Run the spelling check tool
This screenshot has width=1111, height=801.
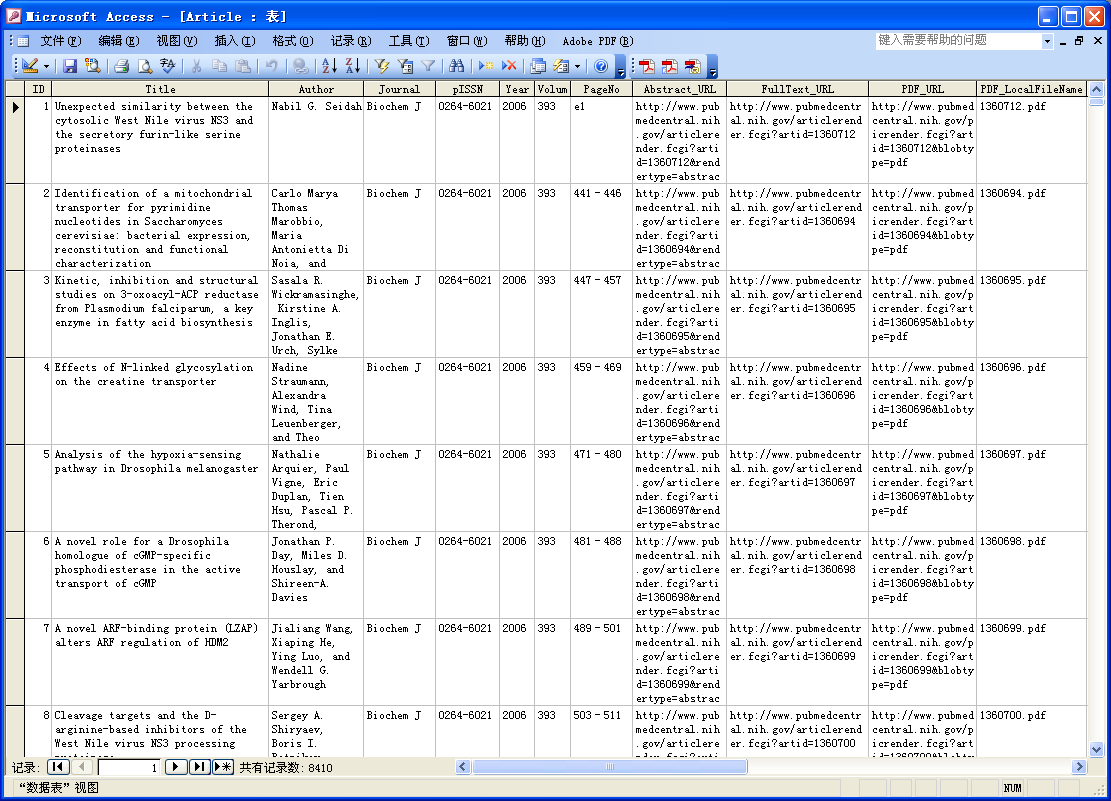click(x=167, y=66)
